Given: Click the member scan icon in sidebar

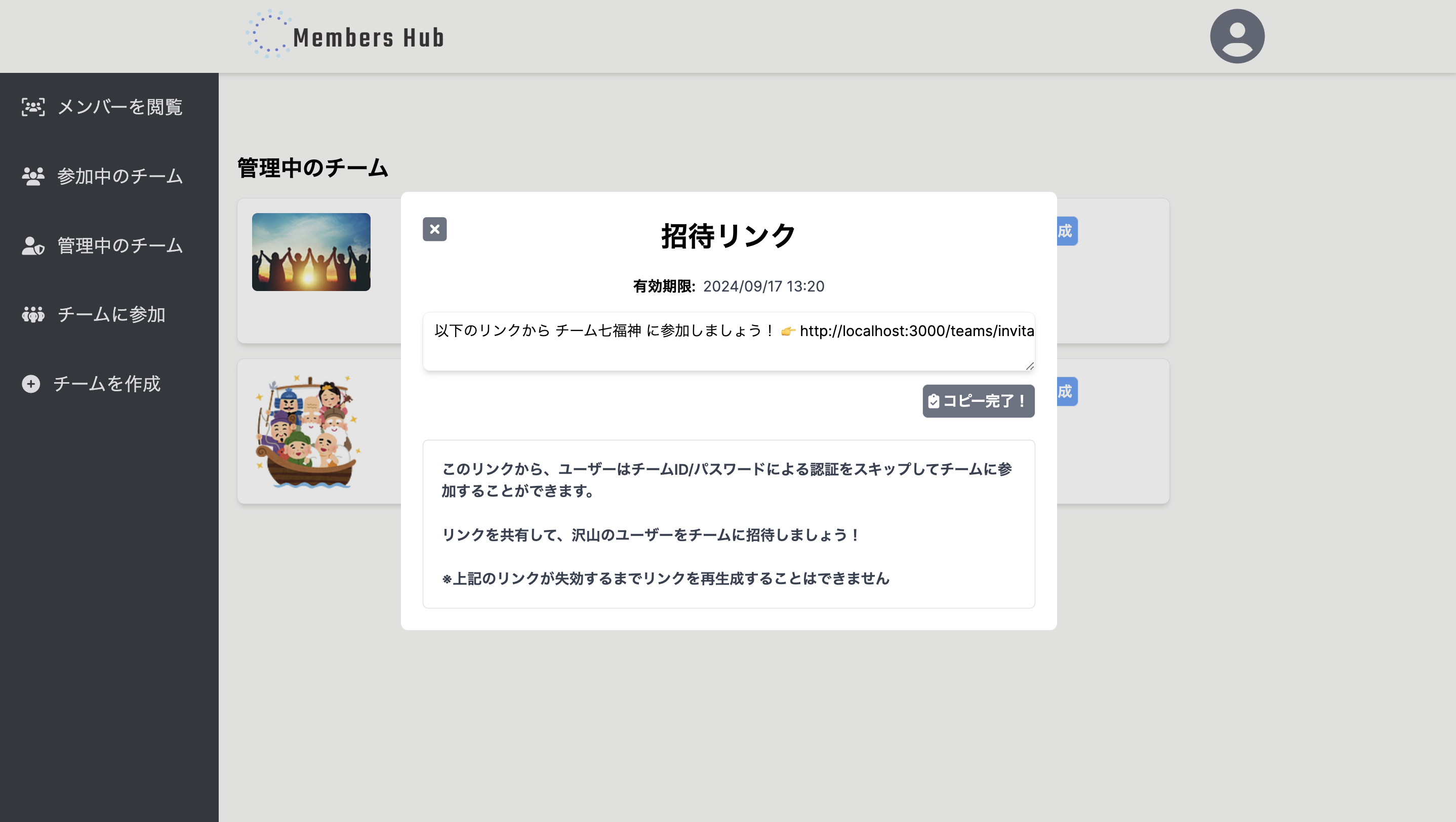Looking at the screenshot, I should tap(33, 107).
